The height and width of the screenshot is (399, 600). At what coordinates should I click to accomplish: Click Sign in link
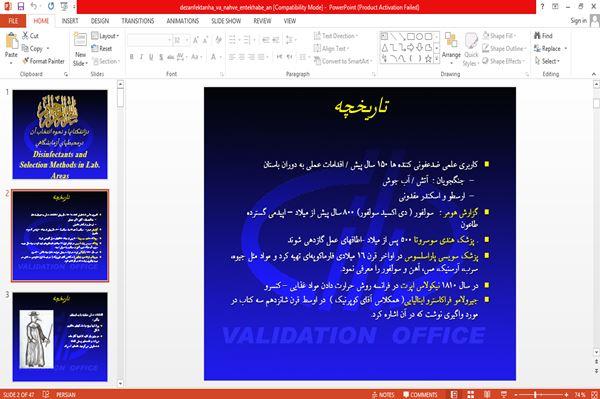pos(578,21)
